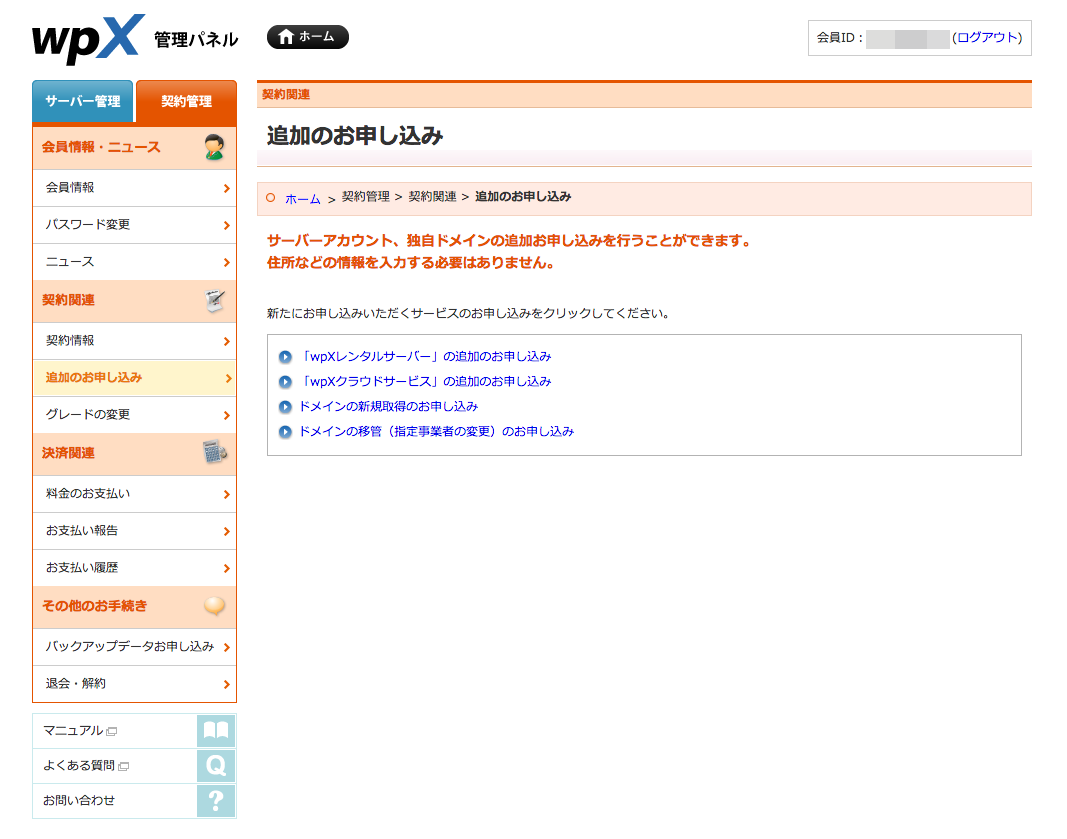Switch to the 契約管理 tab
This screenshot has width=1067, height=839.
(186, 101)
